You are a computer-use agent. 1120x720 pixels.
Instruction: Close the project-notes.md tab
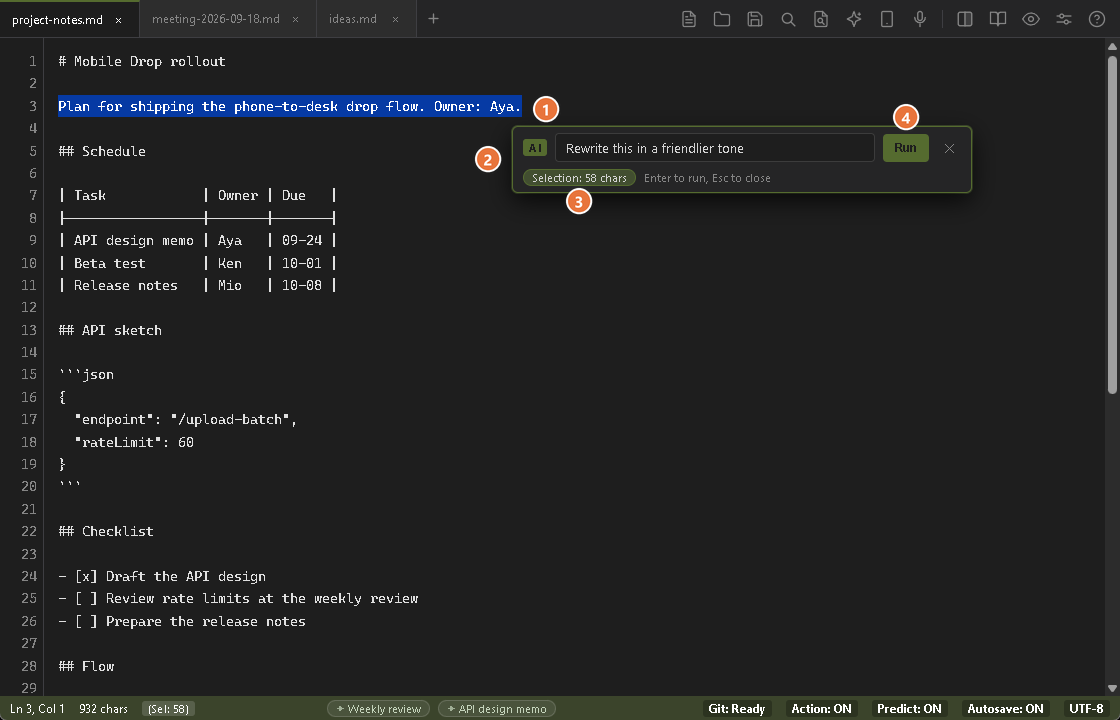coord(119,20)
